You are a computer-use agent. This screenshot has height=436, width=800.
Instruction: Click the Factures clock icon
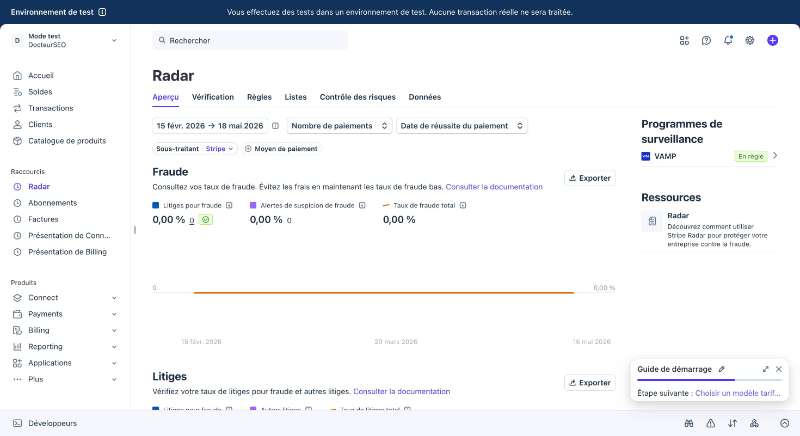pos(17,219)
